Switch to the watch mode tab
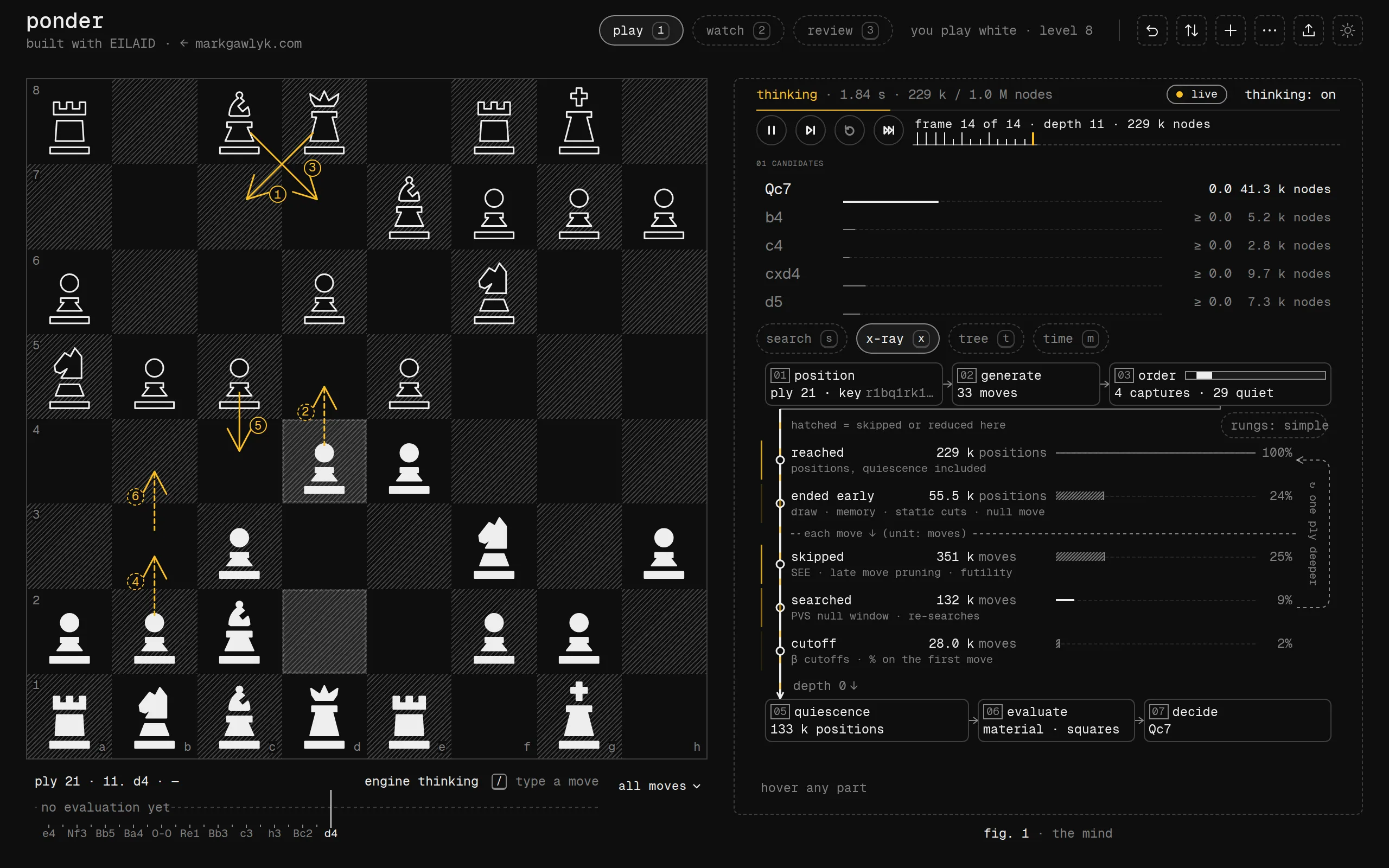Screen dimensions: 1389x868 coord(738,30)
